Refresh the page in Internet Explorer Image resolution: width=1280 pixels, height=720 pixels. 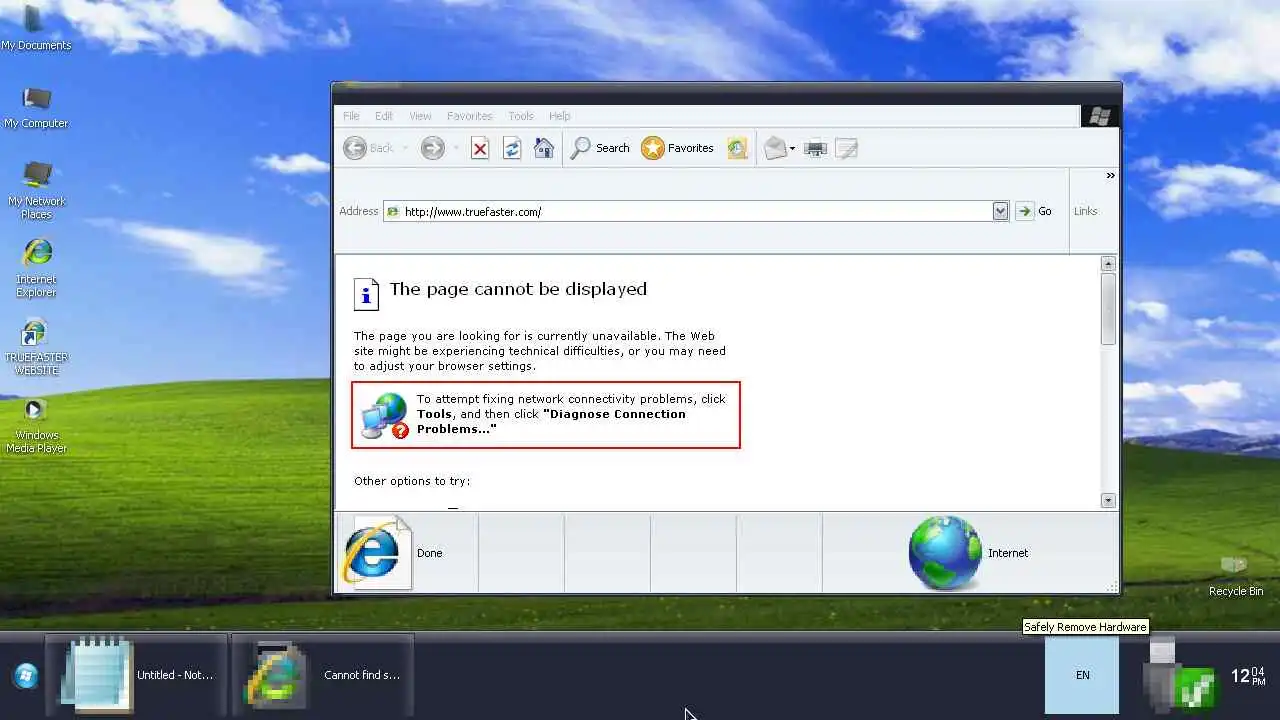pos(512,148)
